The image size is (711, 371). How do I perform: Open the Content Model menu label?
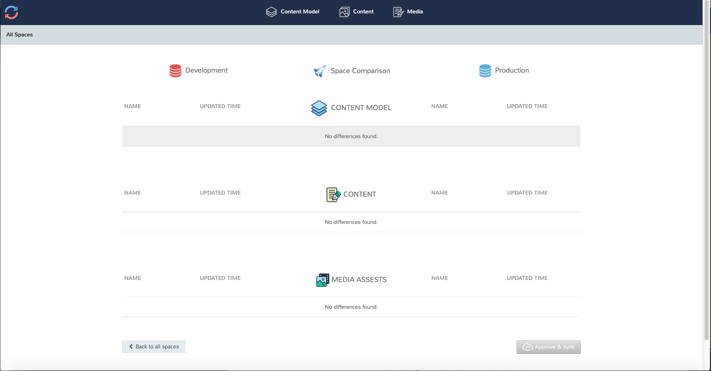(x=300, y=12)
